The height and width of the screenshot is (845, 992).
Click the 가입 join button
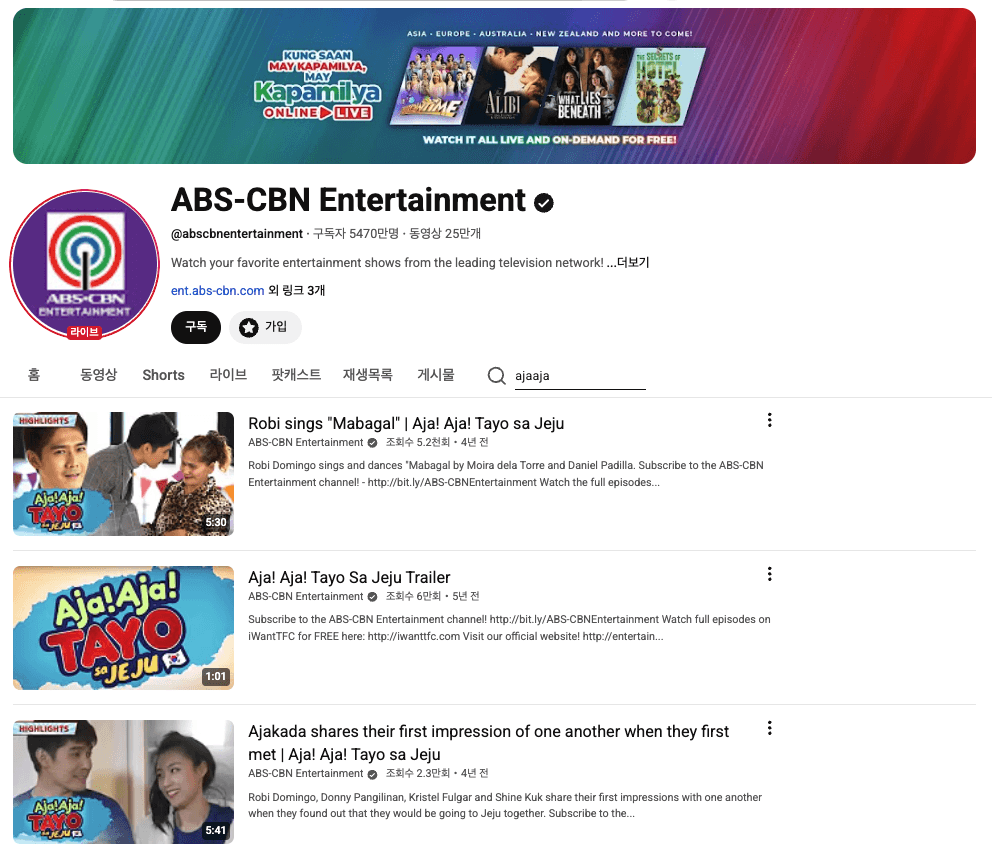point(265,327)
